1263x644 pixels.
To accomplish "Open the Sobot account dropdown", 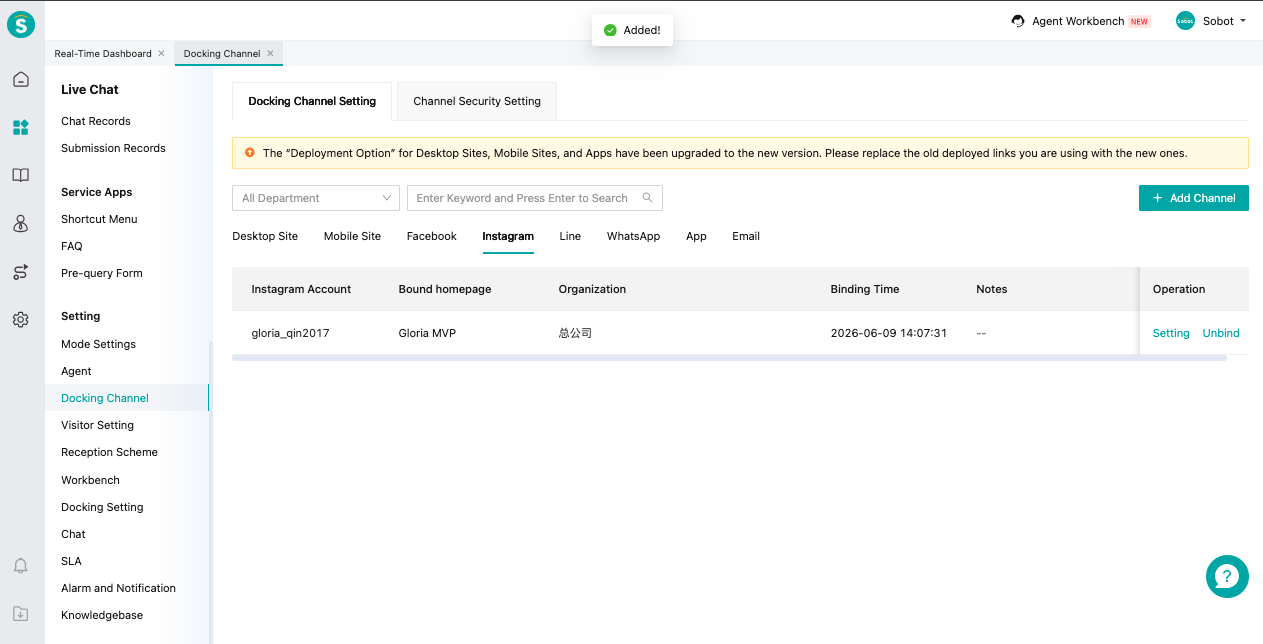I will [x=1211, y=21].
